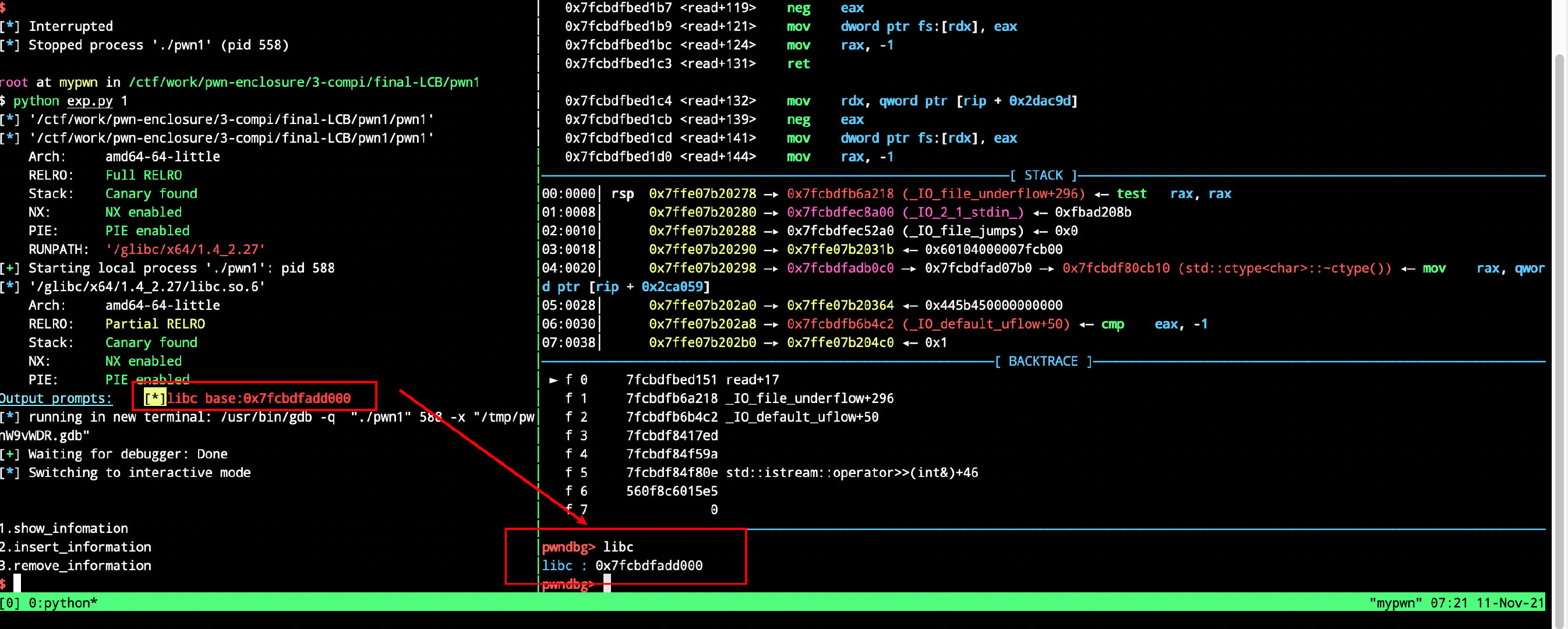Image resolution: width=1568 pixels, height=629 pixels.
Task: Click the pwndbg prompt cursor block
Action: 607,584
